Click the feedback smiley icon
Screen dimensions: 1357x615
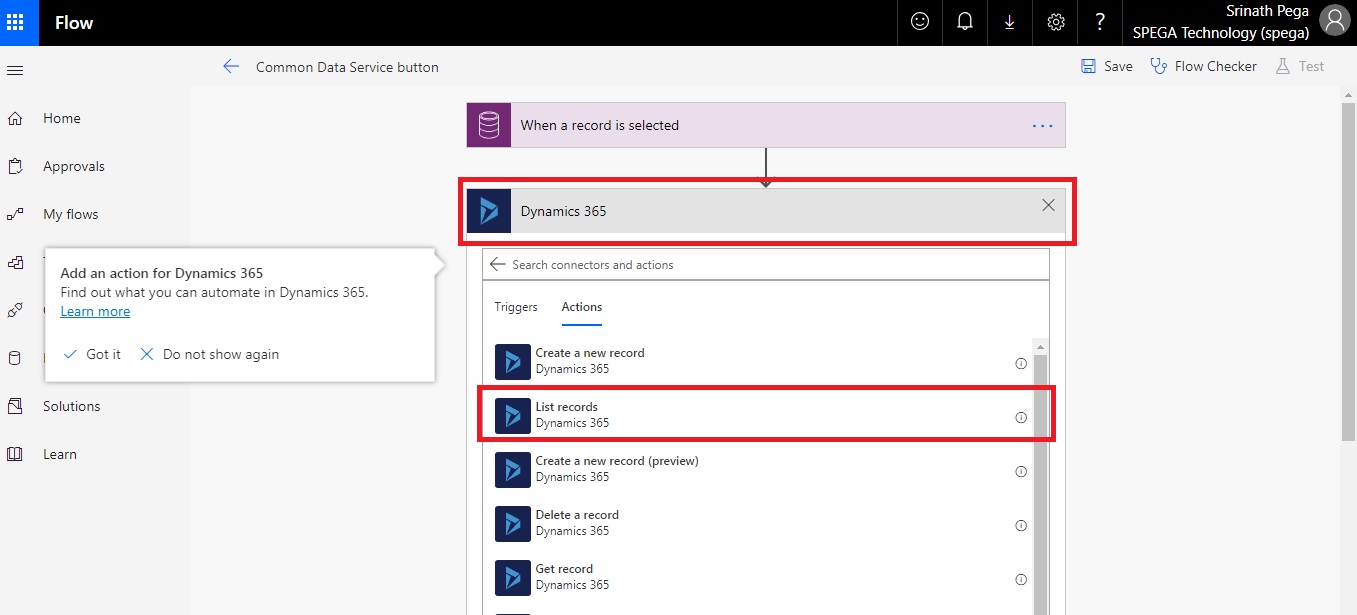point(919,22)
